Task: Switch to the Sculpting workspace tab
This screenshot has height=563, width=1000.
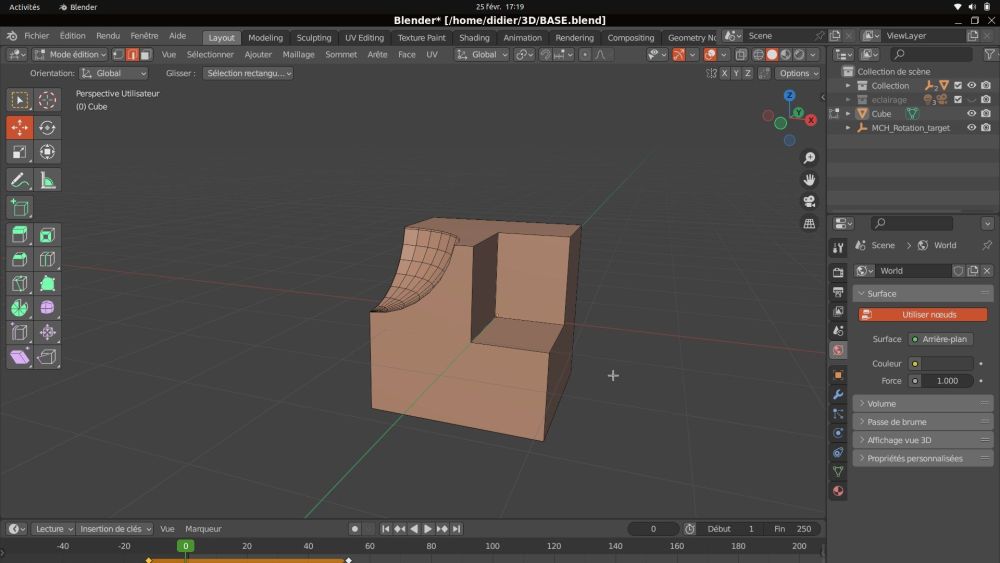Action: [x=314, y=38]
